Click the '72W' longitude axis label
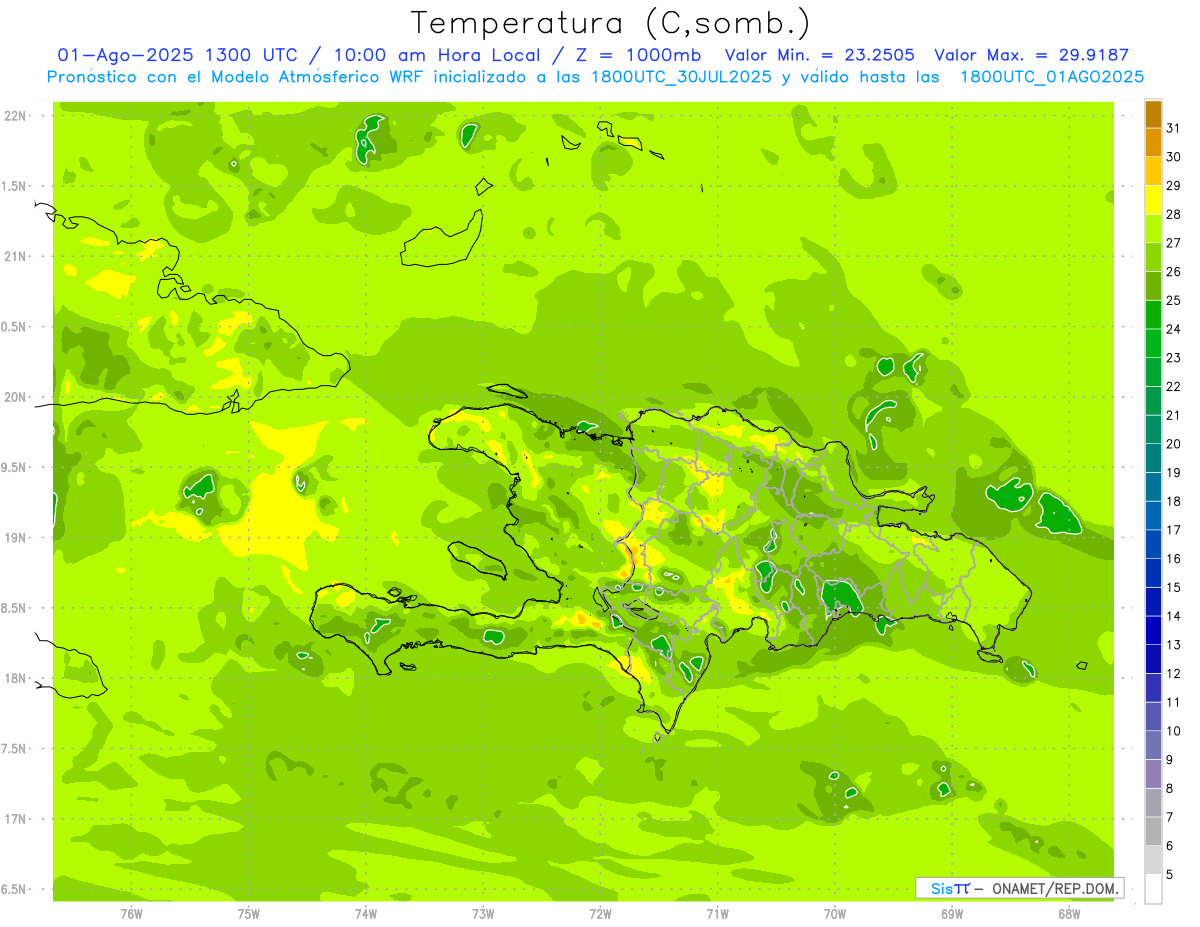 coord(600,914)
